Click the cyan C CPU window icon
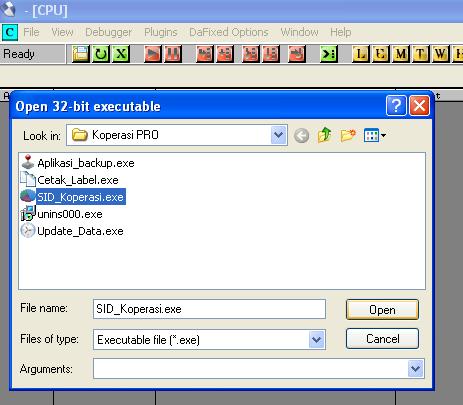 click(x=9, y=33)
